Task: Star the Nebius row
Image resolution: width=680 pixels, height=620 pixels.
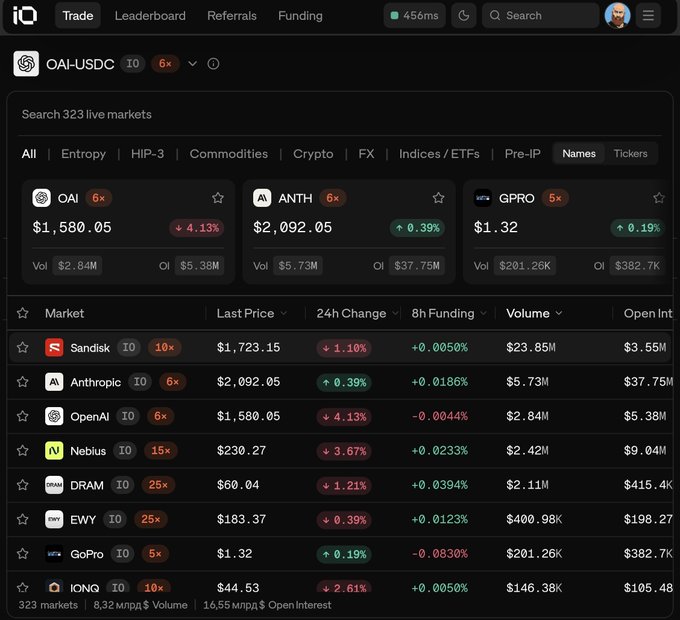Action: tap(23, 450)
